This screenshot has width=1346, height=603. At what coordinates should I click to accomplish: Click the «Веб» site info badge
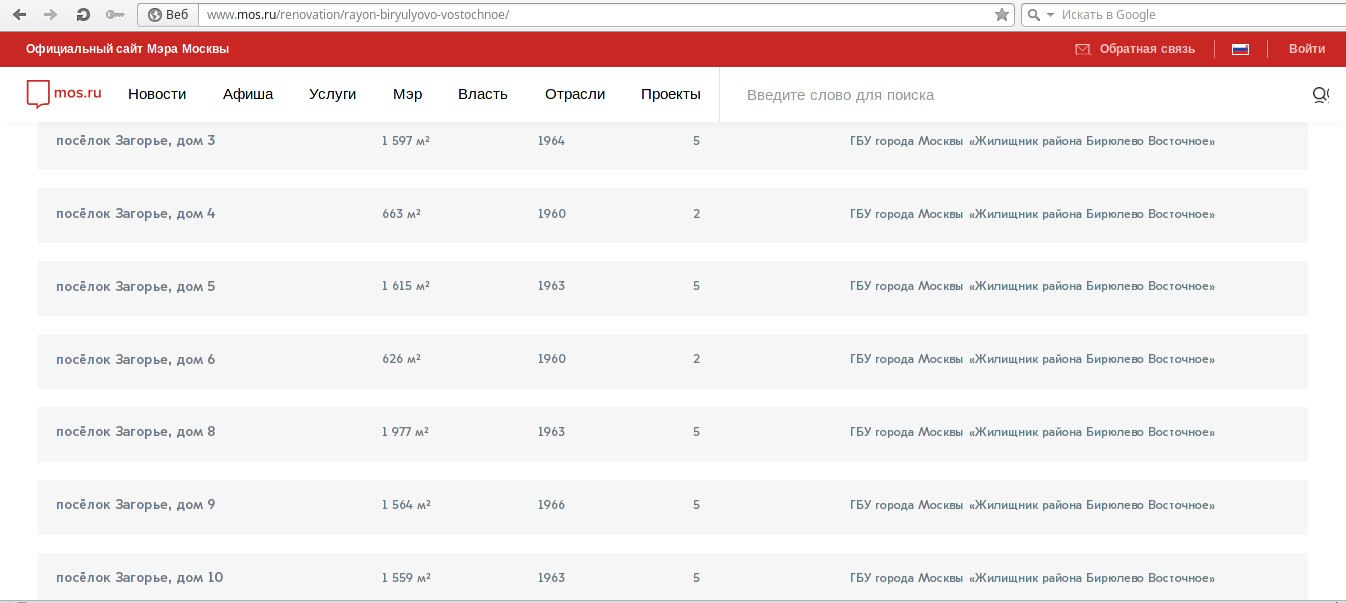168,15
